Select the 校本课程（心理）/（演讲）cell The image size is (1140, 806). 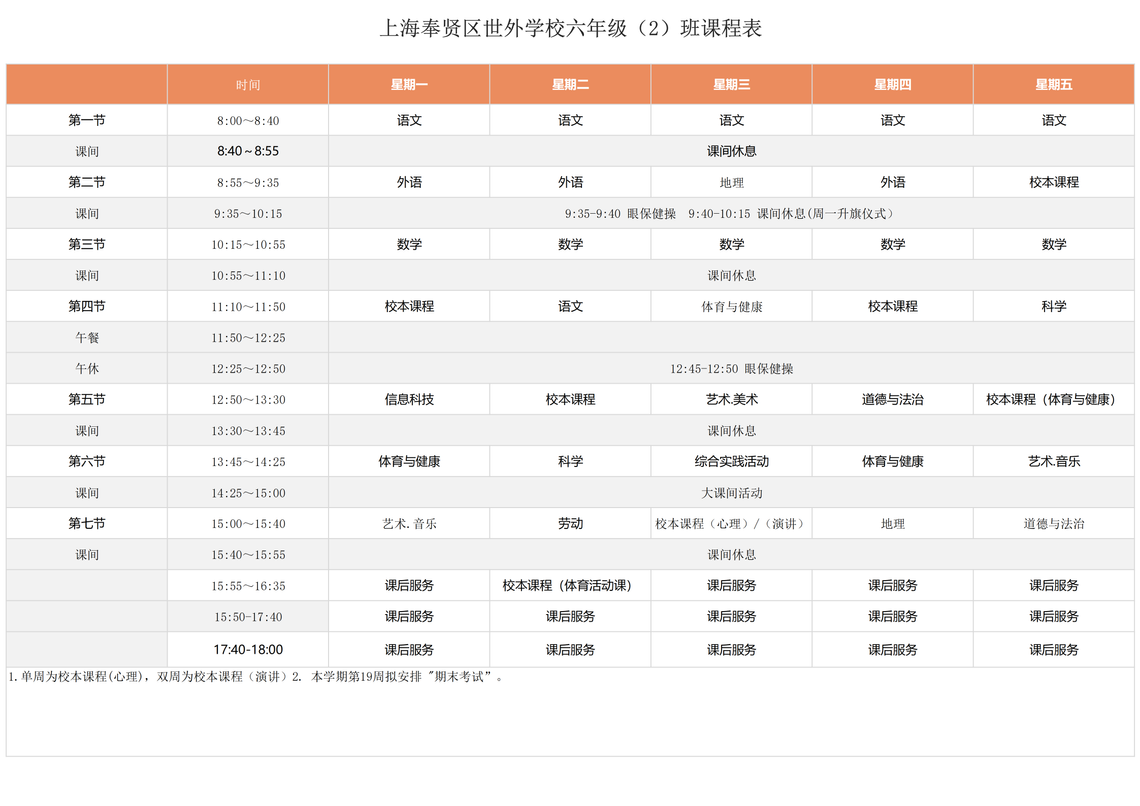pyautogui.click(x=731, y=523)
